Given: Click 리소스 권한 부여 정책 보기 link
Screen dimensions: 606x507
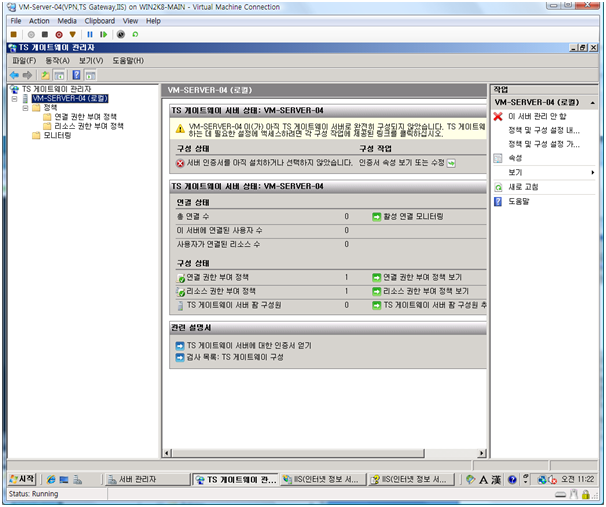Looking at the screenshot, I should point(426,291).
